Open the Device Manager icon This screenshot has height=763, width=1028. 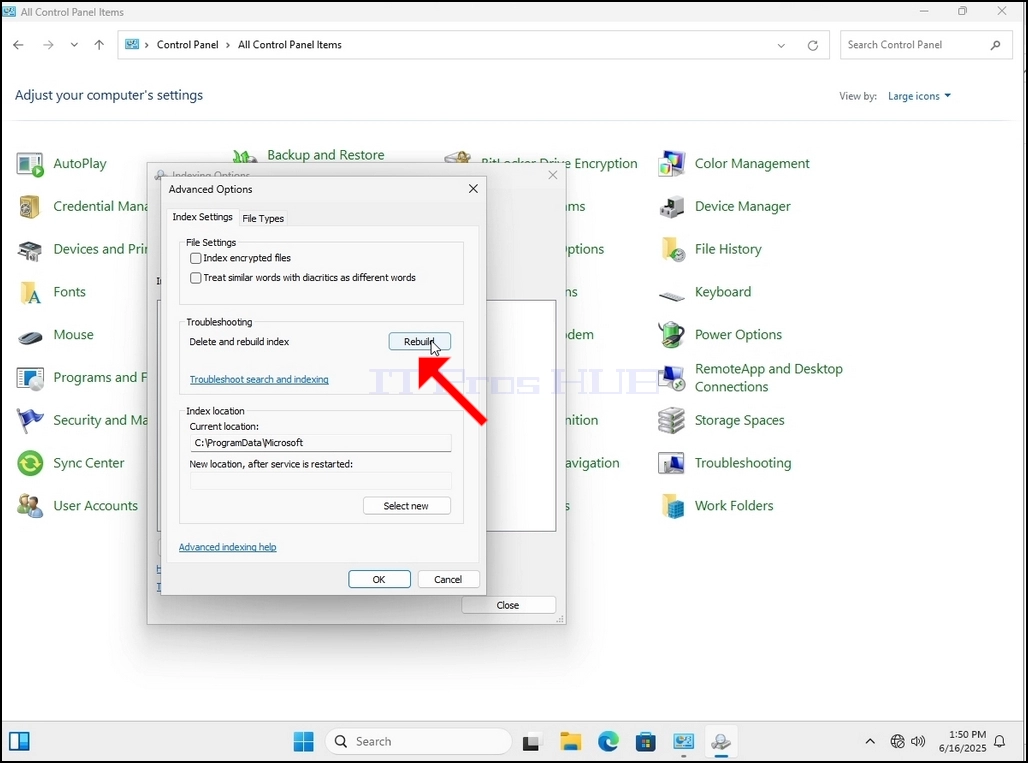pos(671,206)
